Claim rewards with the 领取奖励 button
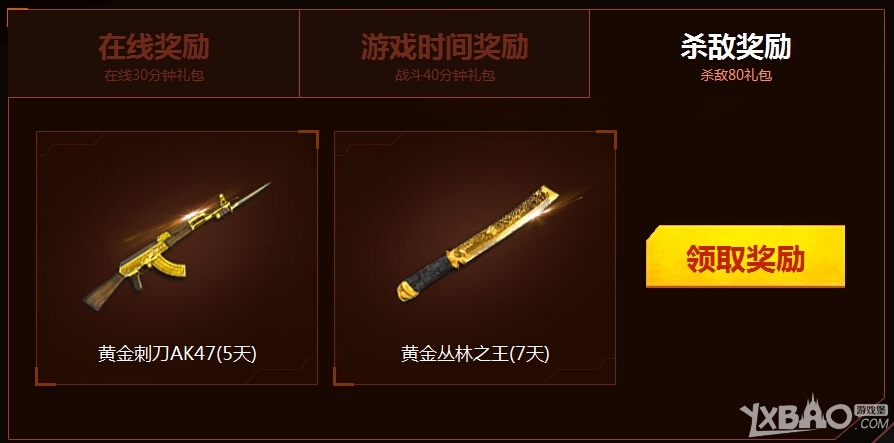 coord(745,257)
